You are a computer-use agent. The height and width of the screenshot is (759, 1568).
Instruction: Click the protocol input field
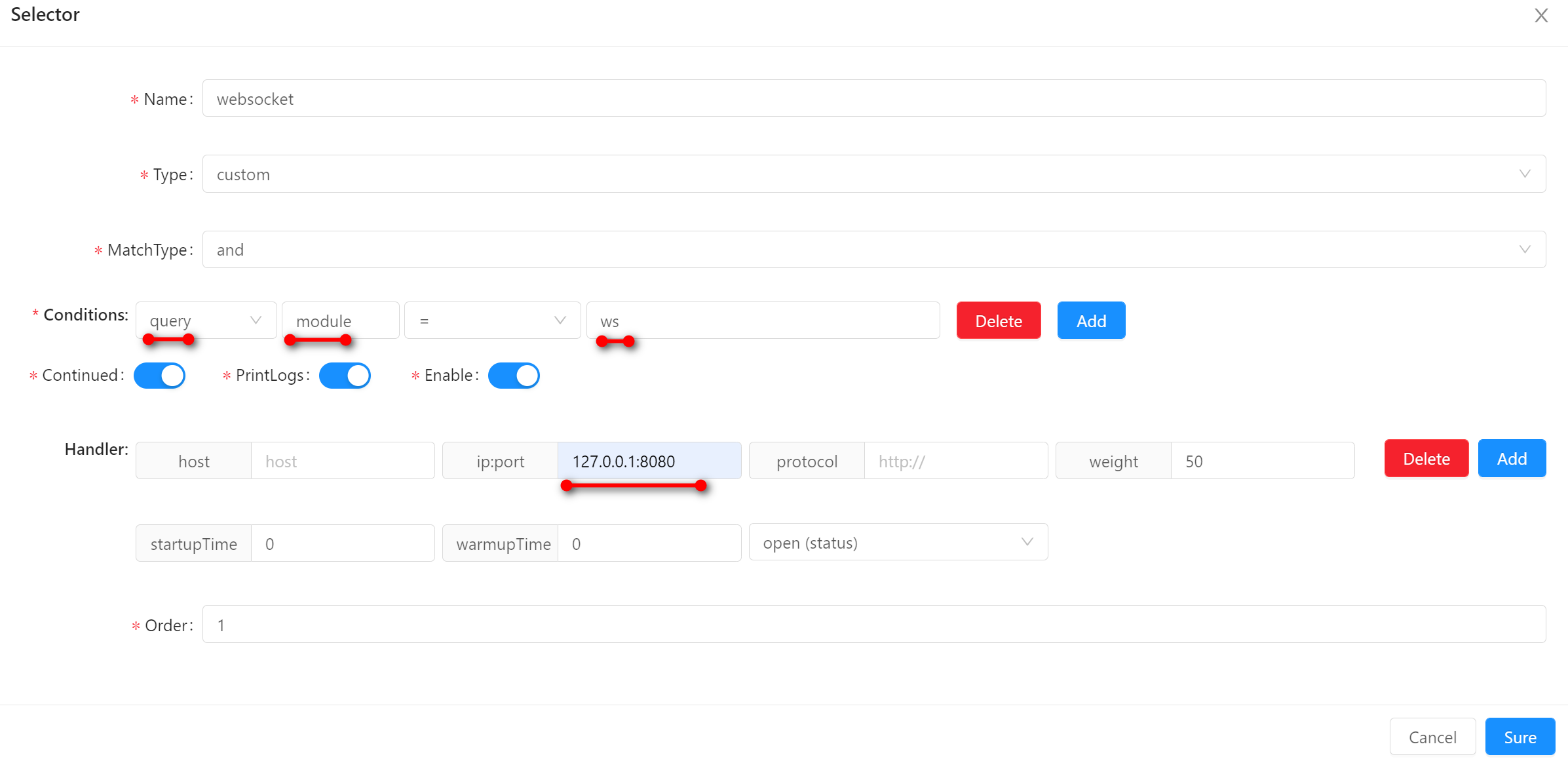pyautogui.click(x=955, y=461)
